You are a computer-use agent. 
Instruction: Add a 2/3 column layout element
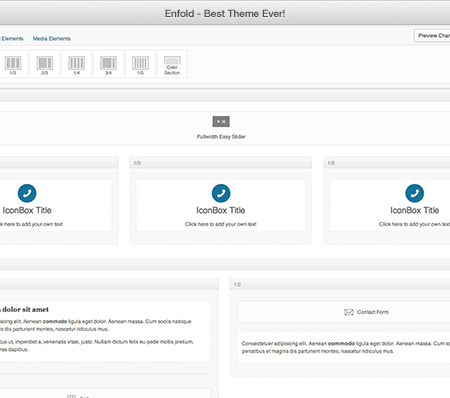coord(45,64)
